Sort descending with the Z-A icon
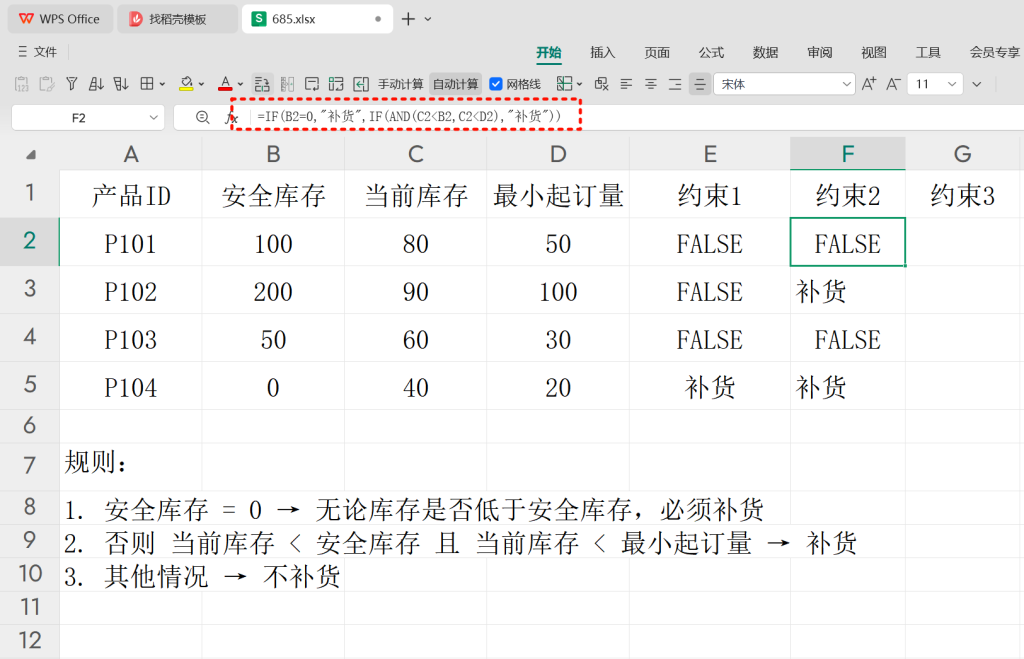 pyautogui.click(x=121, y=84)
